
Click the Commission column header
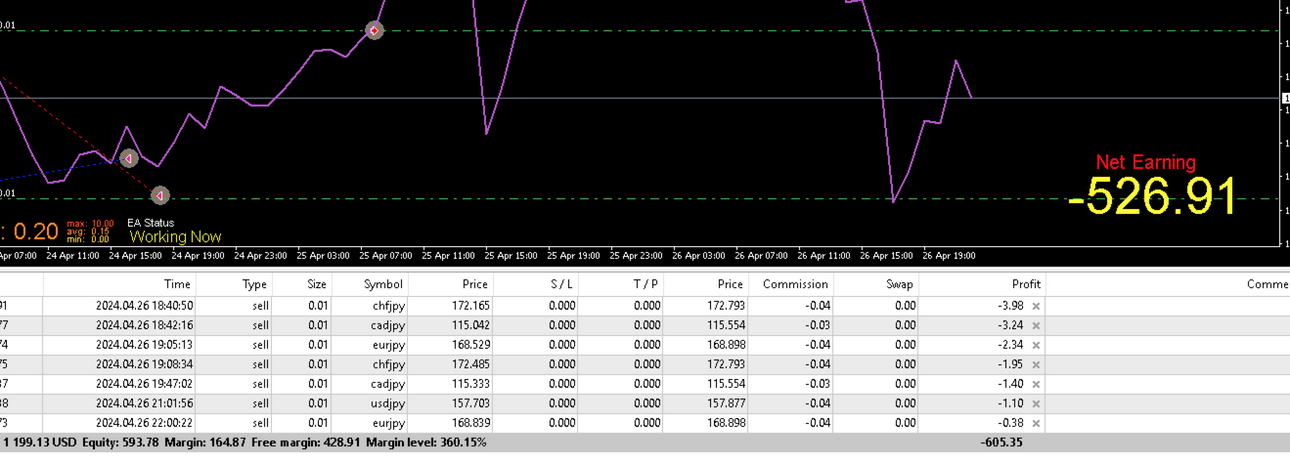[x=791, y=285]
